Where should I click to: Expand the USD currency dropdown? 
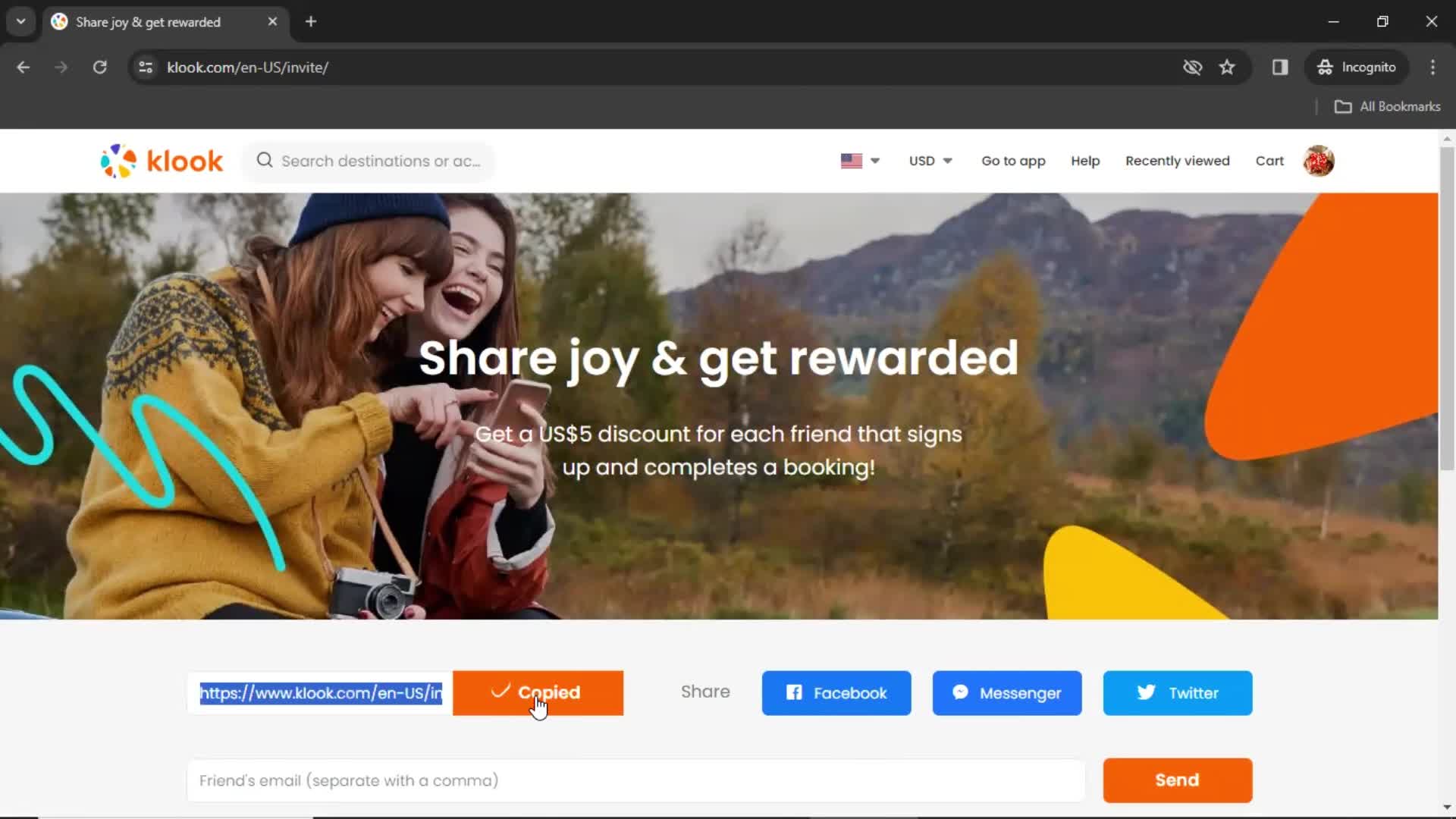(x=928, y=161)
